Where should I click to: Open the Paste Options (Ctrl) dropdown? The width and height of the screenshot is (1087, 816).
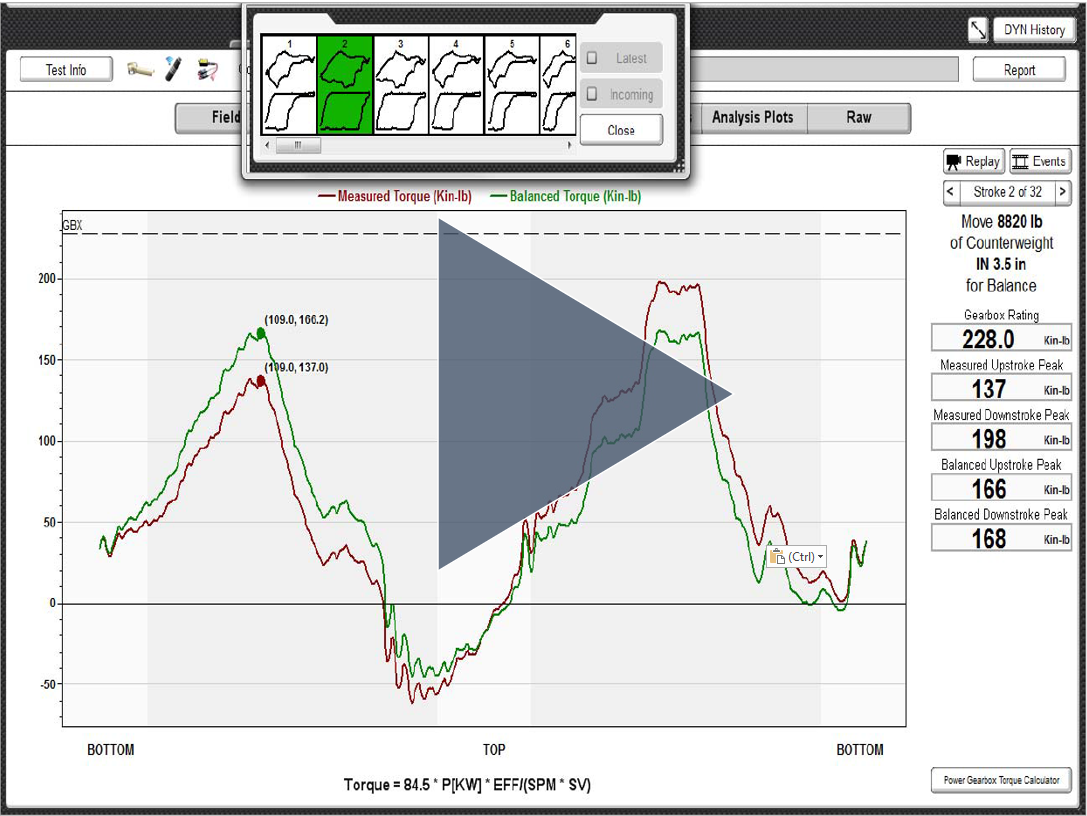point(797,557)
